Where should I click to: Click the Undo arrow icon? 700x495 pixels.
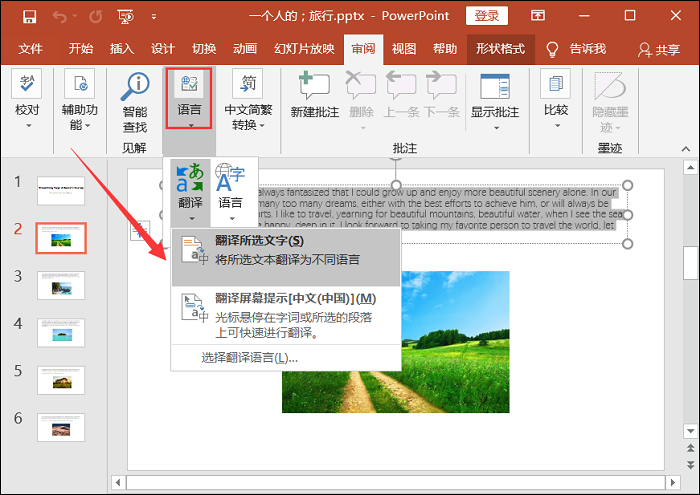[59, 17]
